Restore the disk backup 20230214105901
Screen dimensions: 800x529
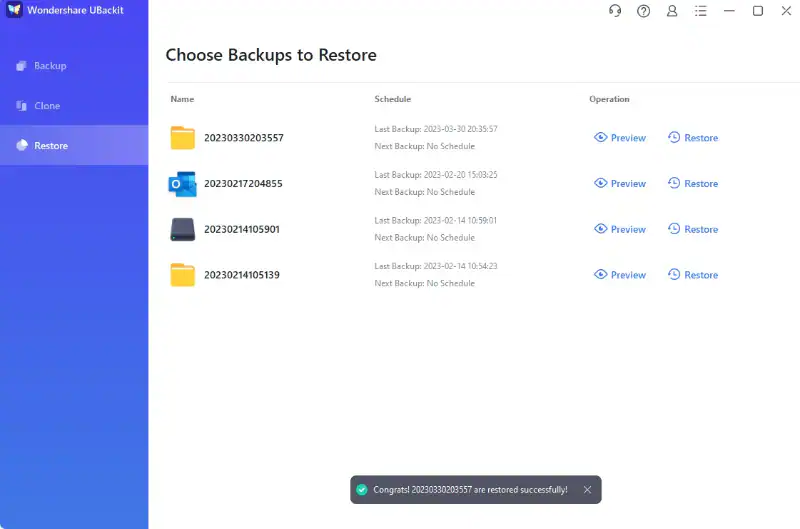[x=693, y=229]
